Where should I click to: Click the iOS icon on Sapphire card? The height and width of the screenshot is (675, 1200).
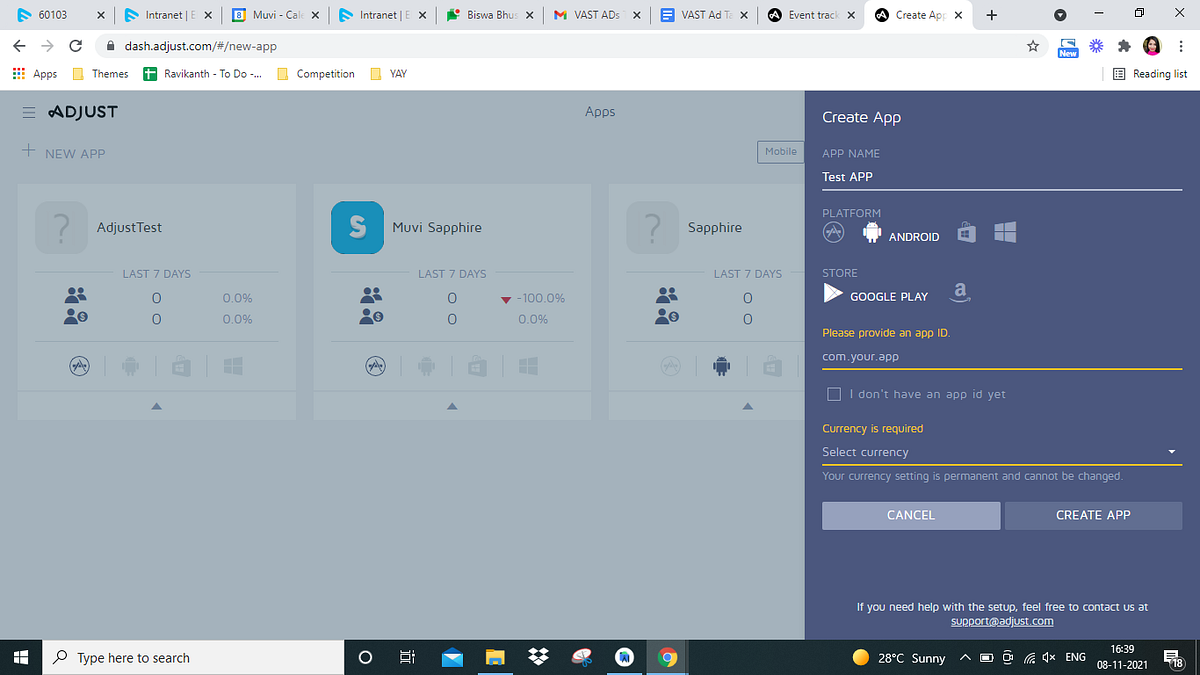[672, 367]
